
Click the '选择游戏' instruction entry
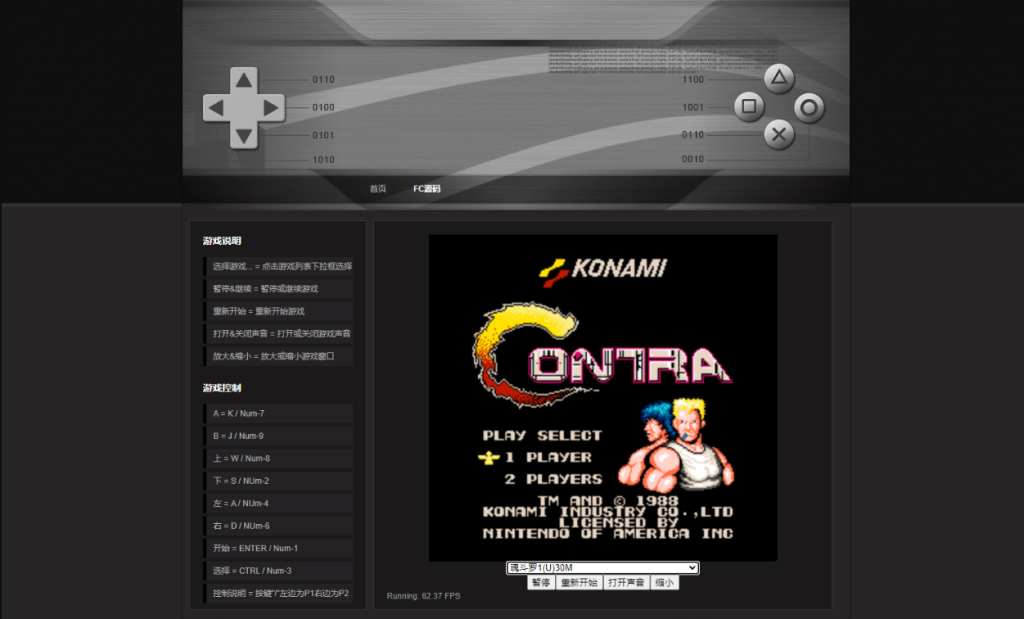(x=279, y=266)
